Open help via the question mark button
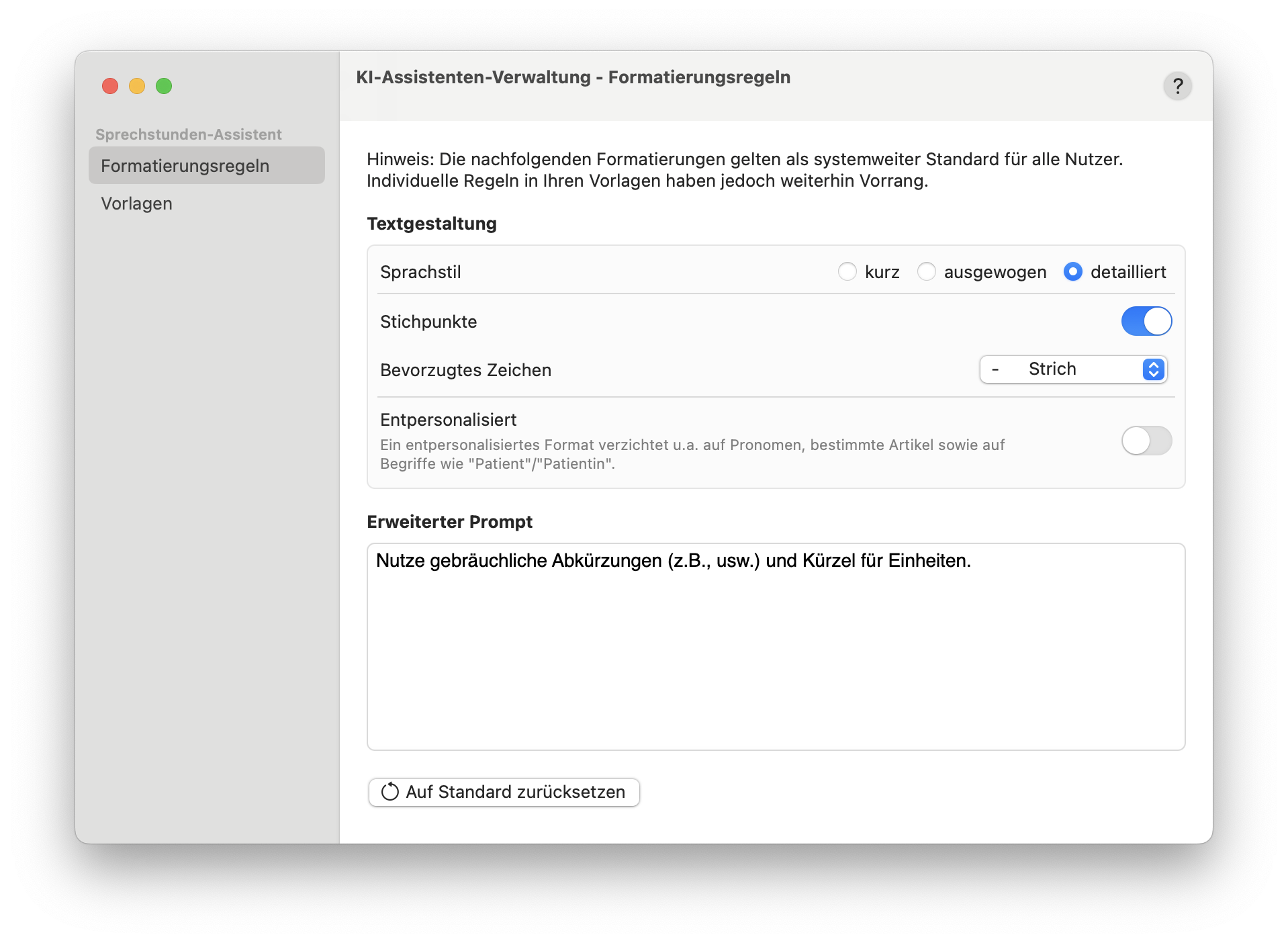The width and height of the screenshot is (1288, 943). pos(1177,86)
